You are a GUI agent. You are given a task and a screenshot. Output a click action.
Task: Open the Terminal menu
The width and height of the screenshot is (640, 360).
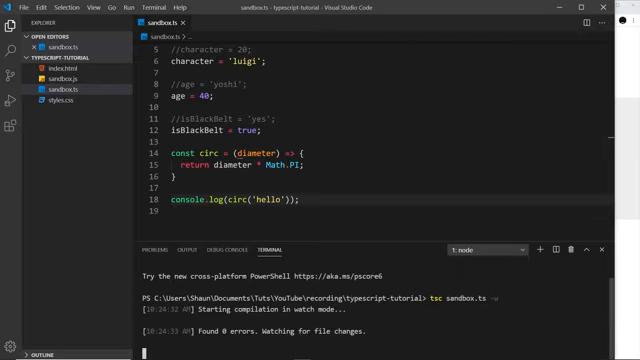click(x=154, y=7)
